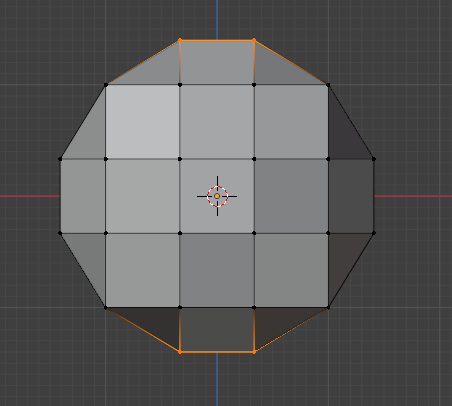The height and width of the screenshot is (406, 452).
Task: Select the top face between the upper orange vertical edges
Action: [217, 62]
